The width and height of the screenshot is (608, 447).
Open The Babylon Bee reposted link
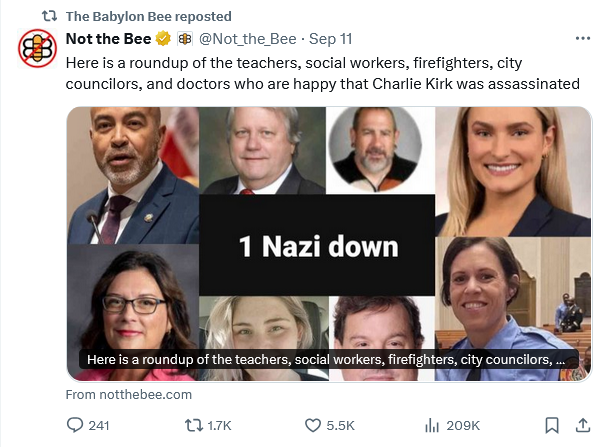pos(148,16)
